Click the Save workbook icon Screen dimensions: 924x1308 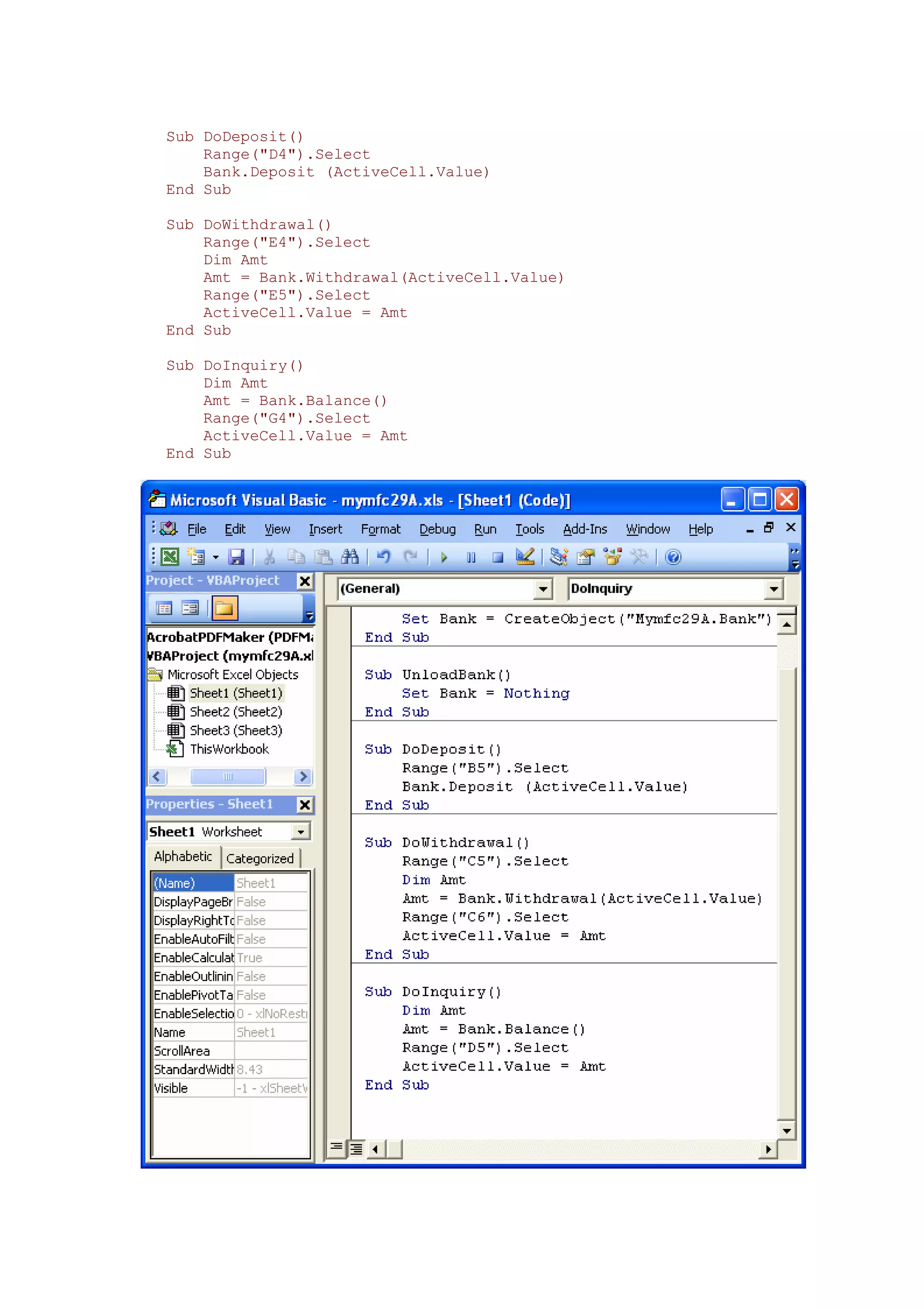pos(236,557)
